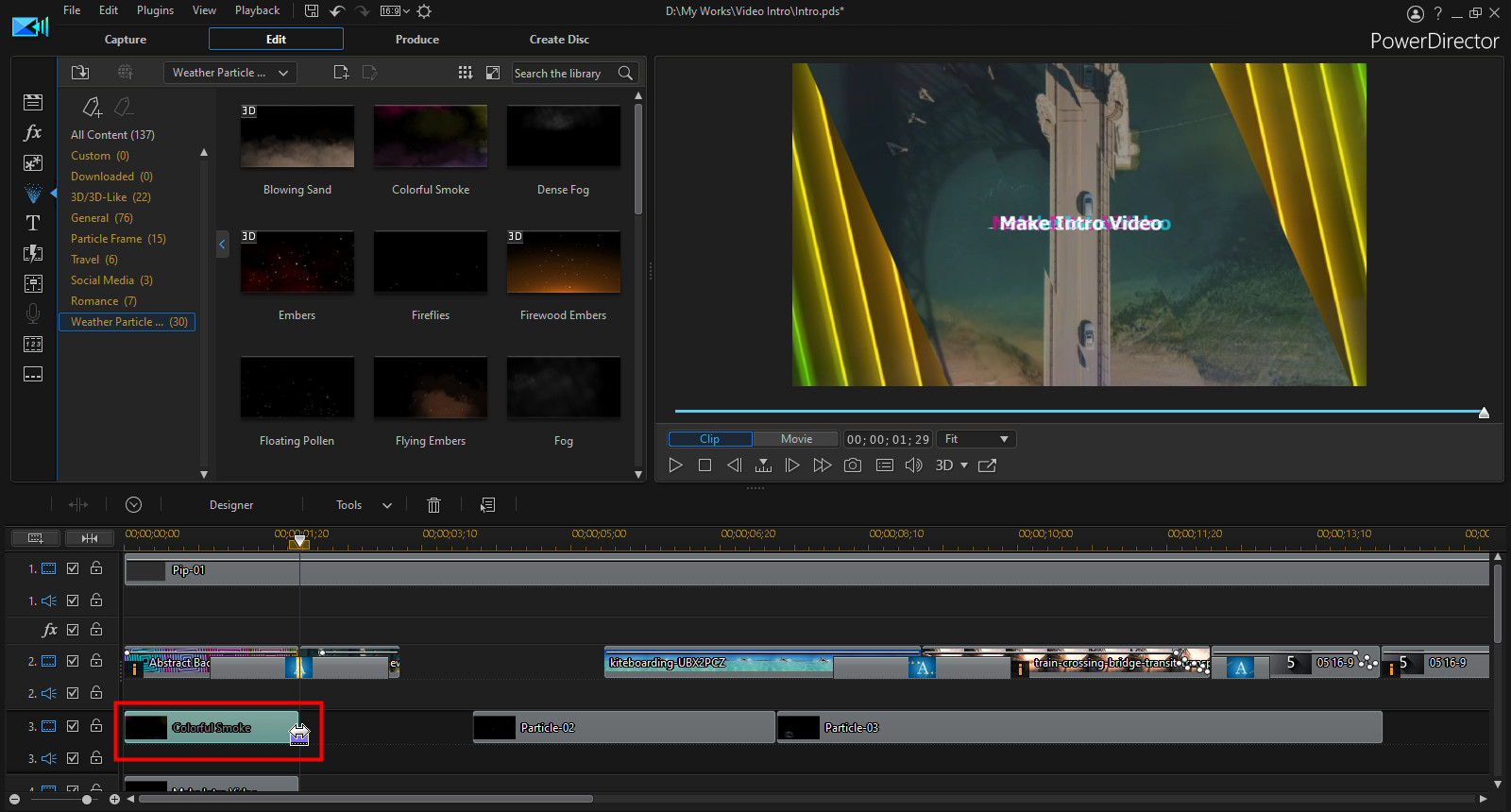Open the 3D mode dropdown arrow
This screenshot has height=812, width=1511.
tap(964, 465)
